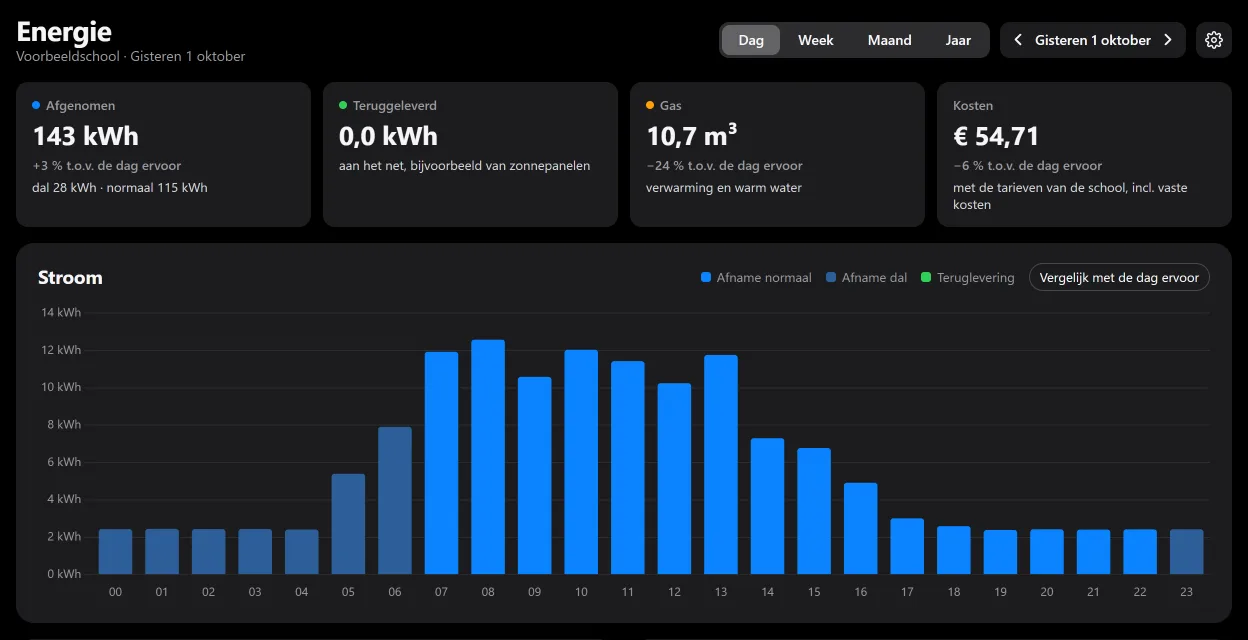Click the blue Afgenomen dot indicator
The image size is (1248, 640).
click(x=36, y=105)
